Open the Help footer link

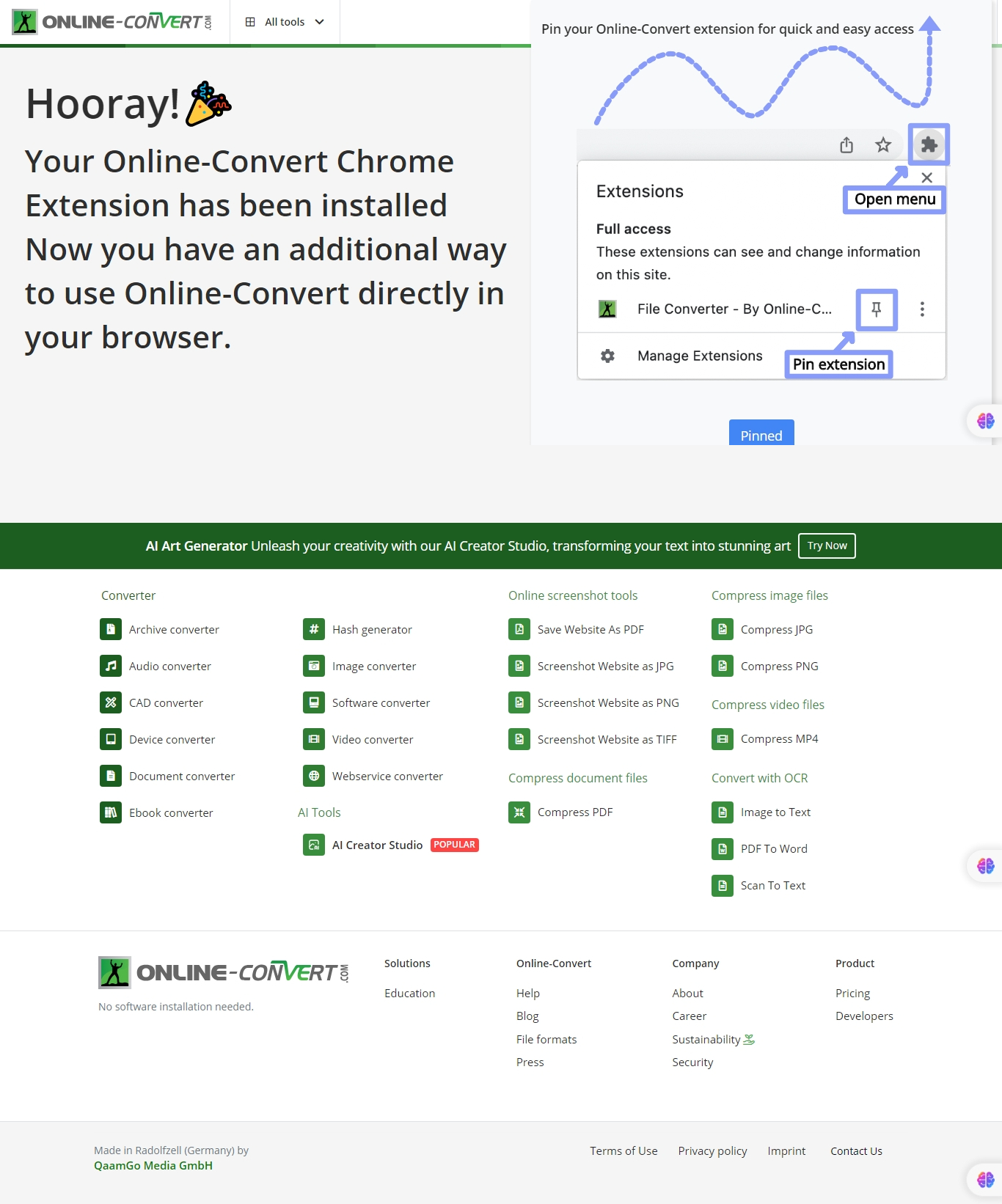point(528,994)
